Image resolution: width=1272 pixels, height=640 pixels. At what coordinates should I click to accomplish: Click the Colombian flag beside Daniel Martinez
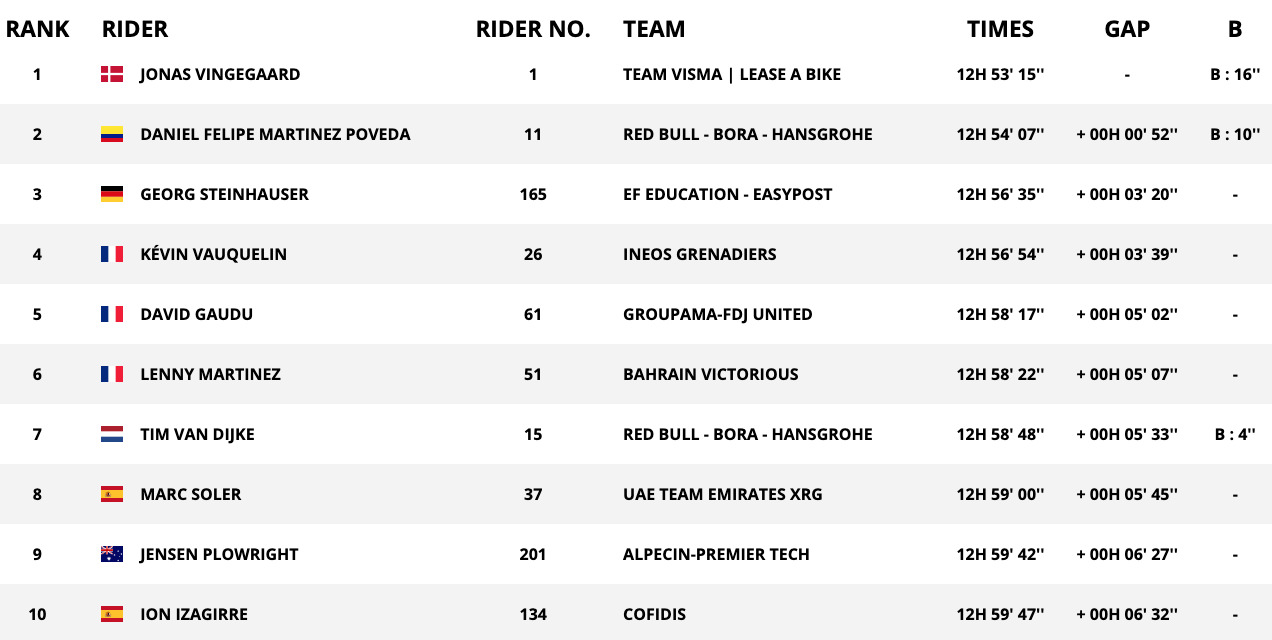click(x=112, y=134)
